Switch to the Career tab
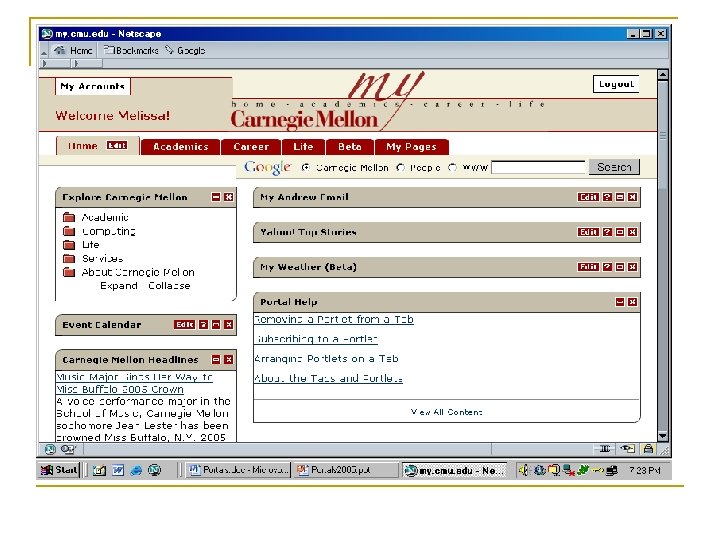 (x=251, y=147)
